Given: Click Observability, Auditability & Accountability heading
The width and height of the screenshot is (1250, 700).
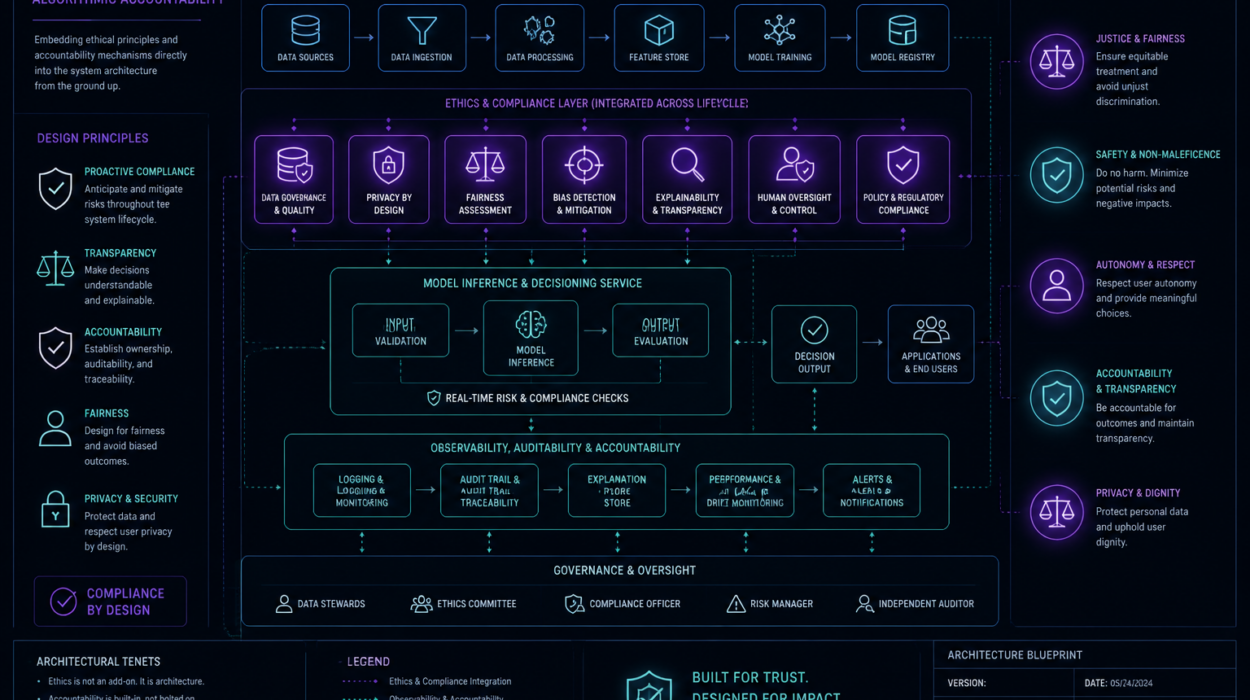Looking at the screenshot, I should coord(555,448).
